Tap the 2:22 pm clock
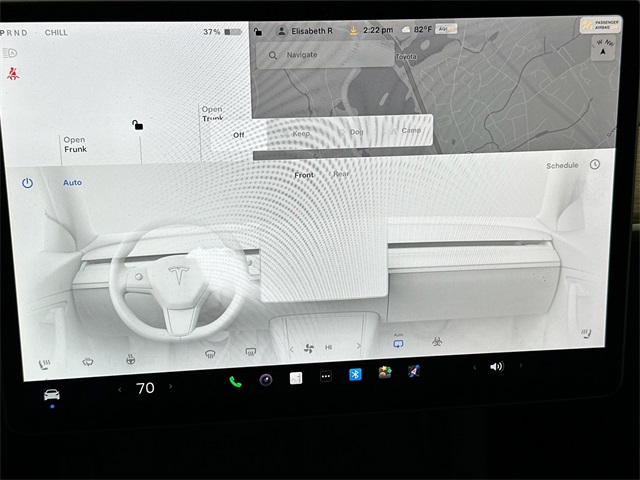640x480 pixels. pyautogui.click(x=378, y=30)
